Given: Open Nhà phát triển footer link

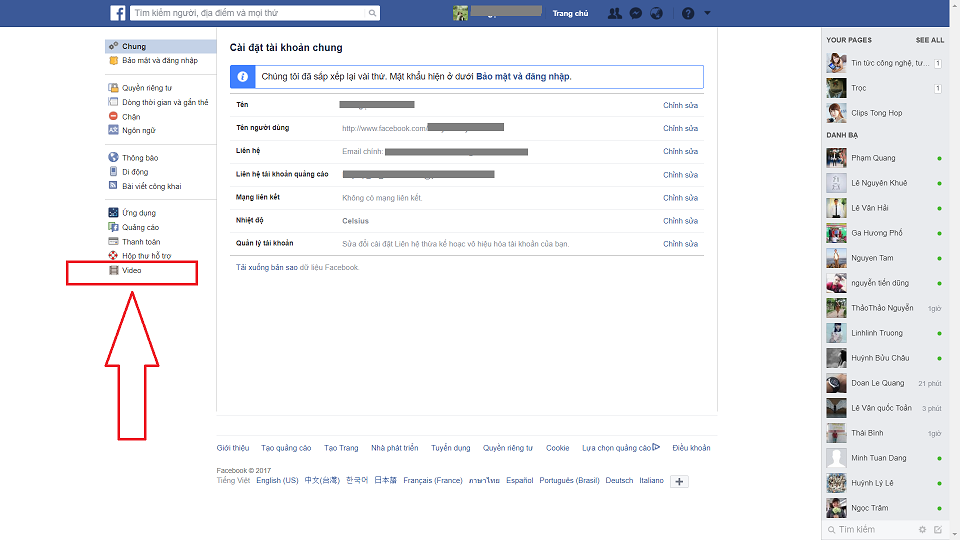Looking at the screenshot, I should pos(394,448).
